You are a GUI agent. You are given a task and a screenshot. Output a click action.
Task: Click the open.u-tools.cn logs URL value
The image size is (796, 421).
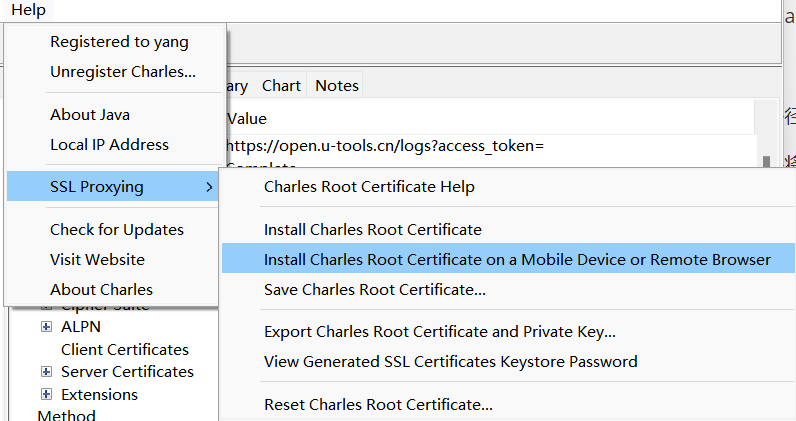[x=385, y=146]
